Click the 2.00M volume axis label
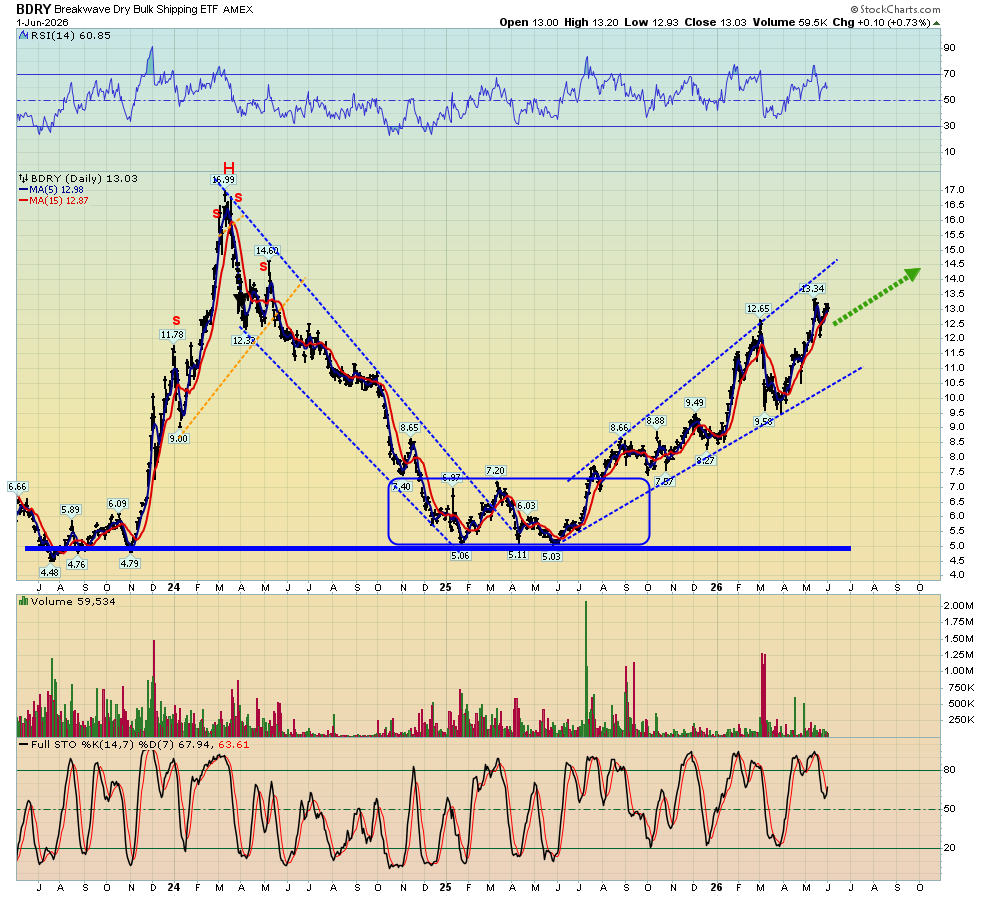Viewport: 990px width, 897px height. click(958, 606)
